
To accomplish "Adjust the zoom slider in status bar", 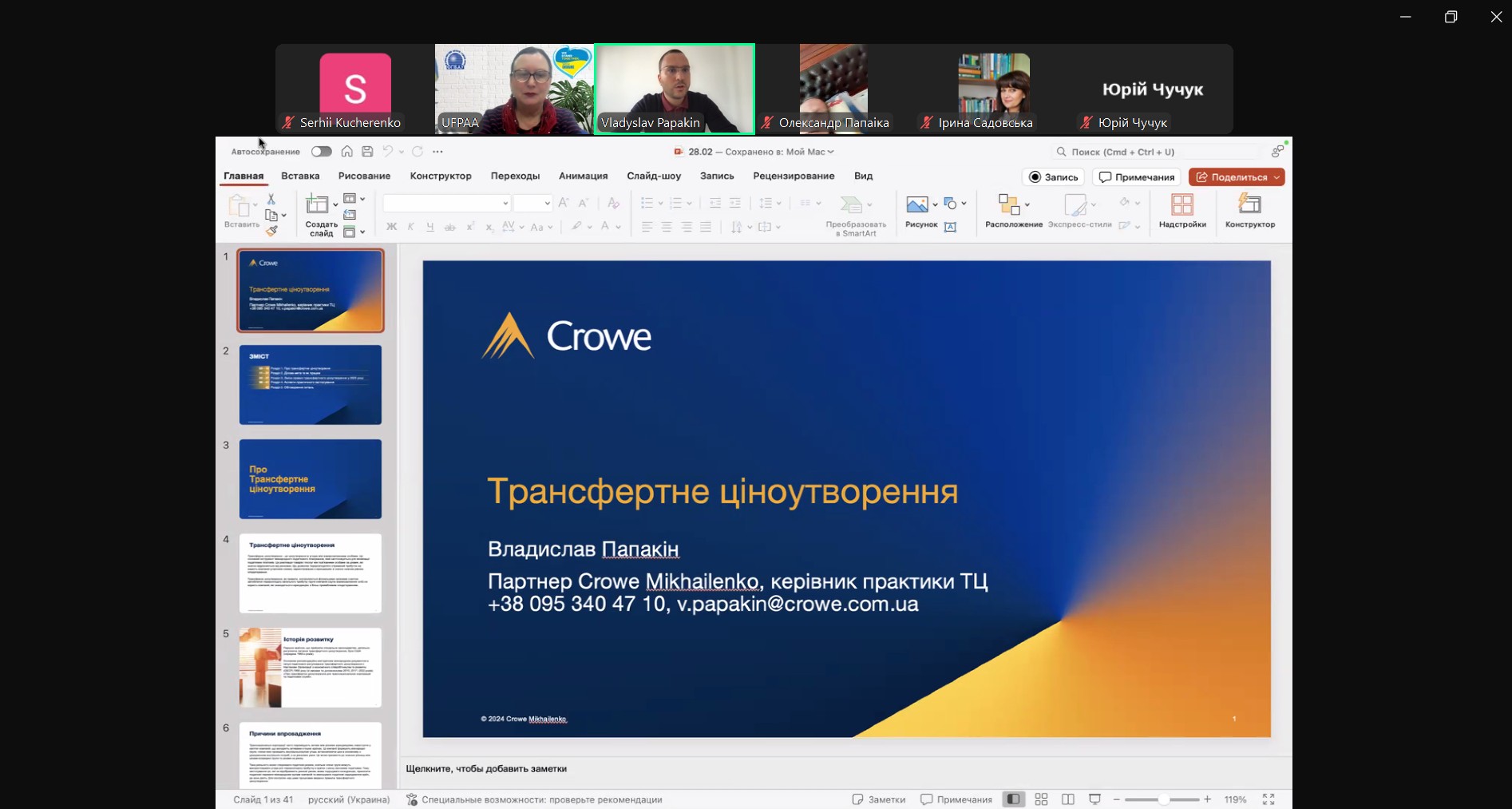I will tap(1162, 799).
